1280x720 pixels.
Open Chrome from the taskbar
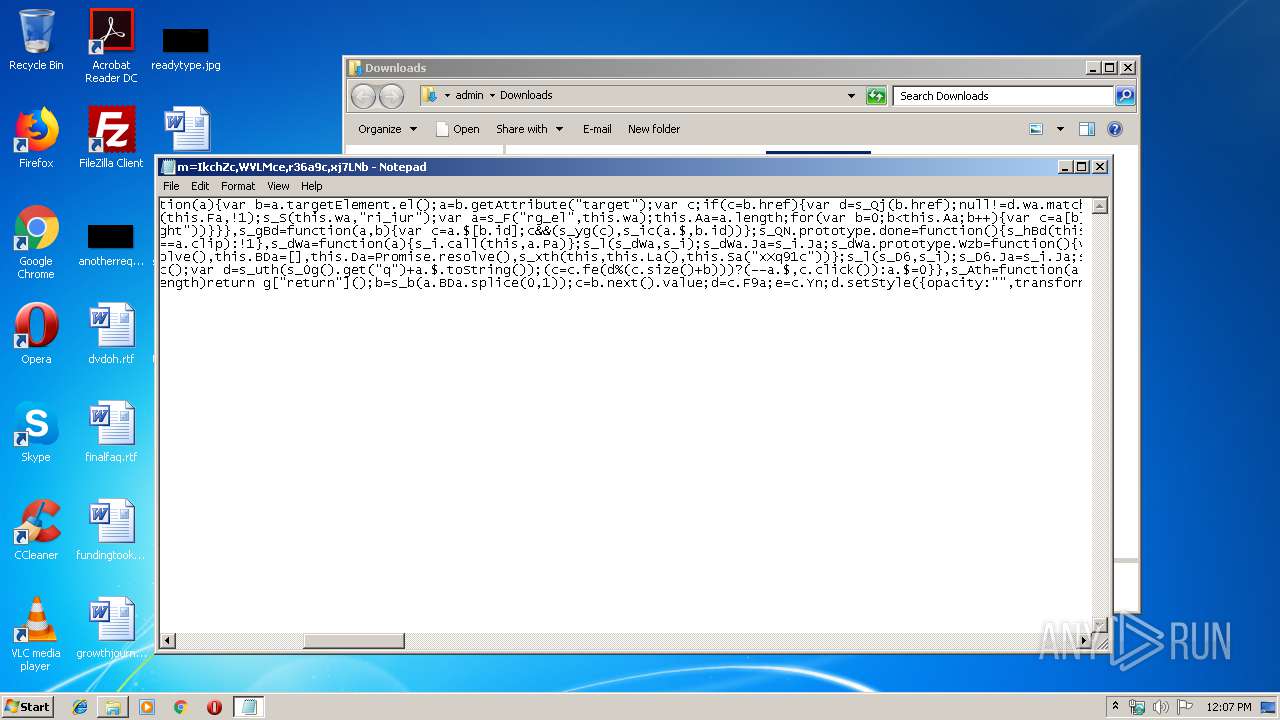coord(181,707)
